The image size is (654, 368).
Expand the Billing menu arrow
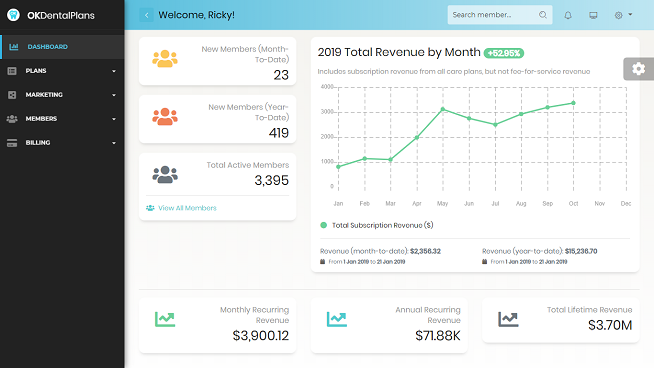pyautogui.click(x=114, y=143)
